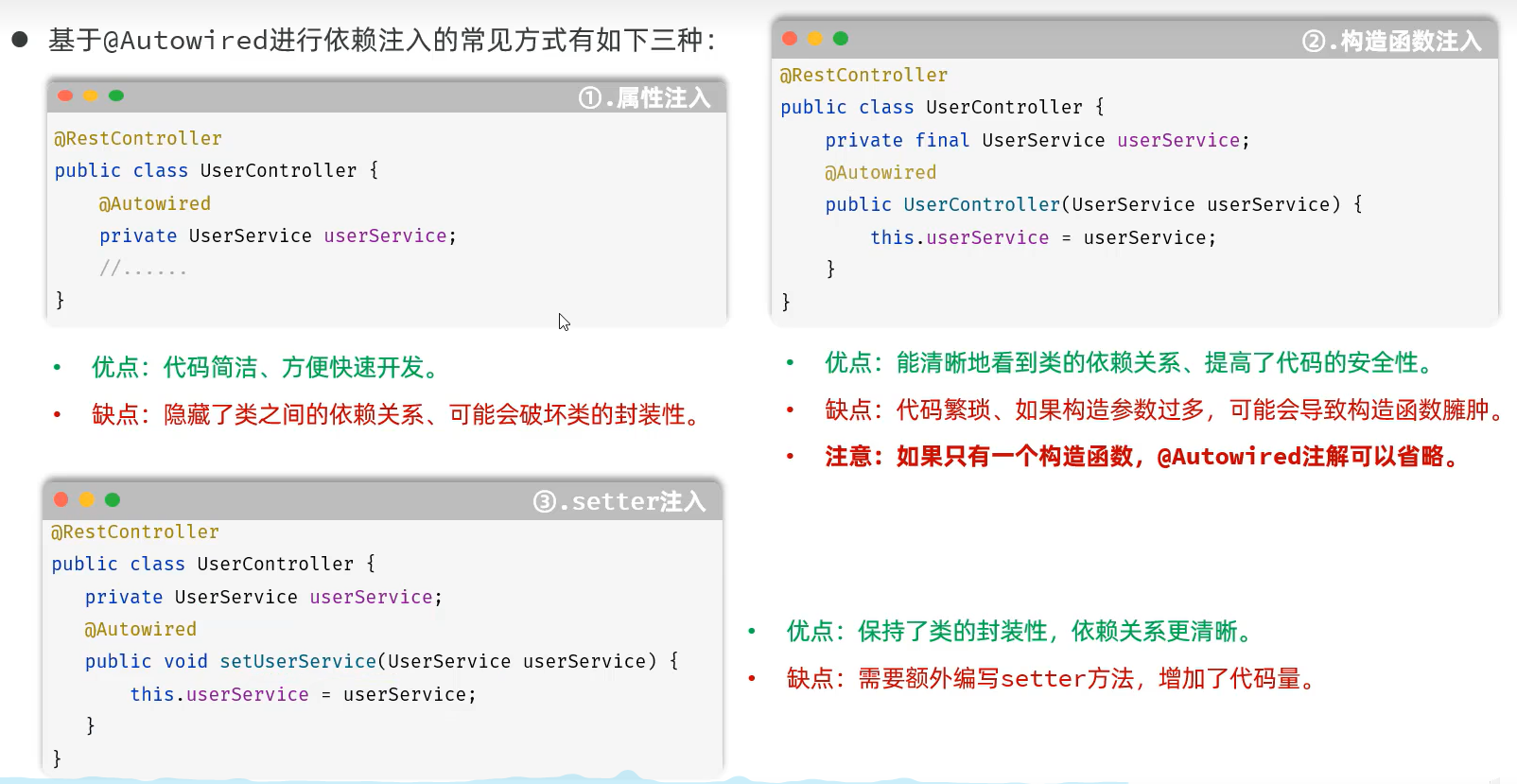The height and width of the screenshot is (784, 1517).
Task: Click red dot in setter注入 code window
Action: point(61,499)
